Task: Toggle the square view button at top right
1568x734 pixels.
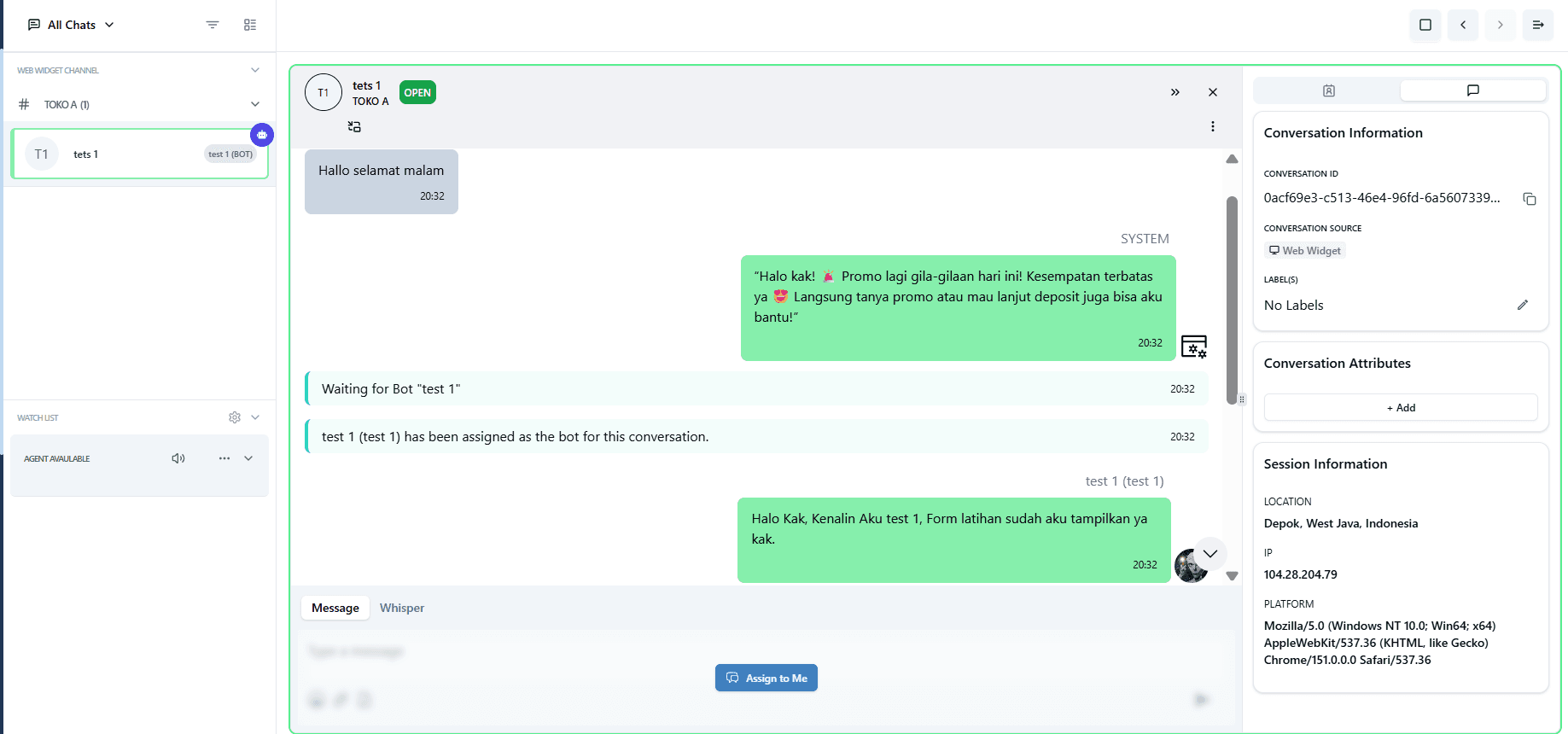Action: (1425, 25)
